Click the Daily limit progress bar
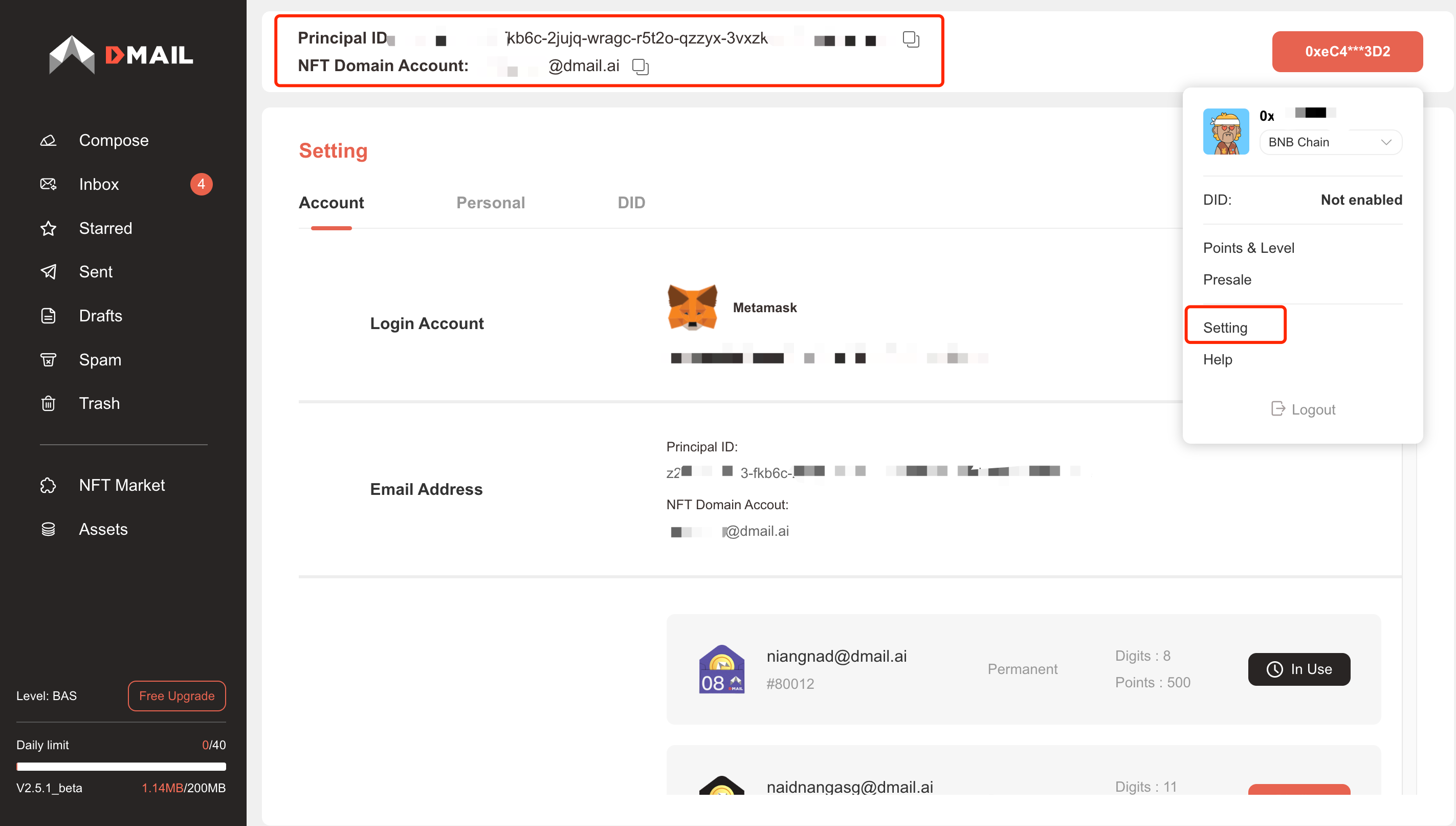The width and height of the screenshot is (1456, 826). pyautogui.click(x=121, y=767)
